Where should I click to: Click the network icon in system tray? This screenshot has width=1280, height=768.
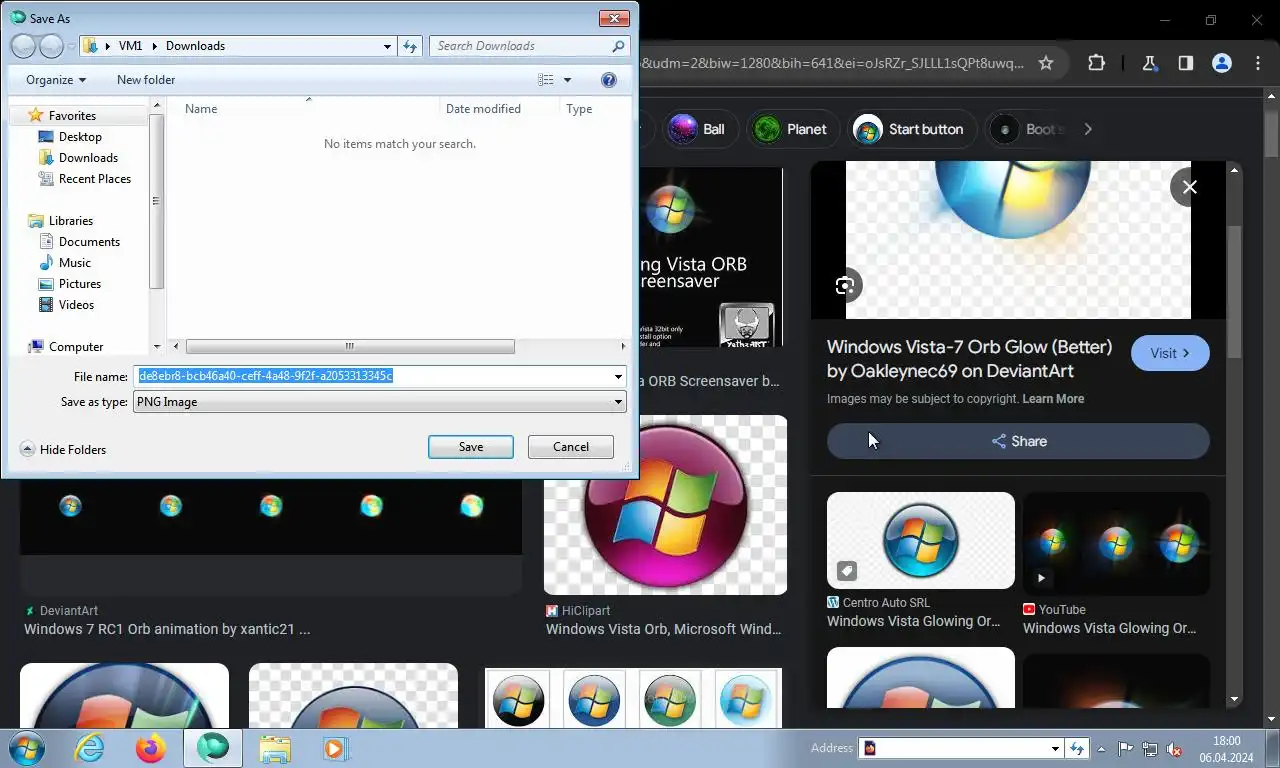tap(1150, 748)
